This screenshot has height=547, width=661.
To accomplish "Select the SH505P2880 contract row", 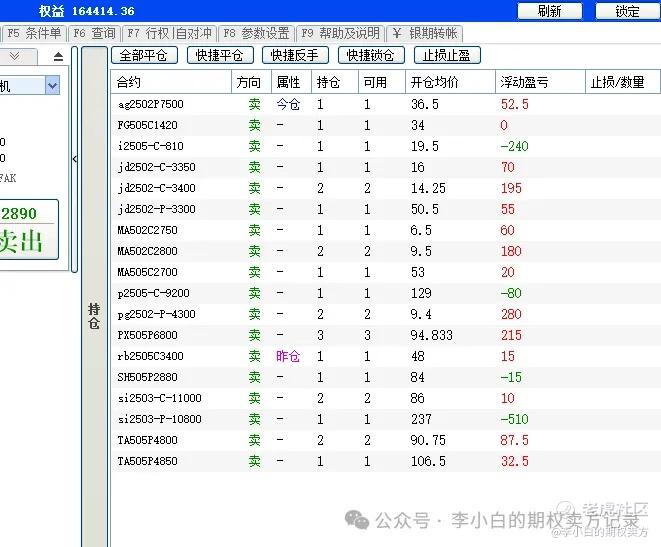I will (x=385, y=377).
